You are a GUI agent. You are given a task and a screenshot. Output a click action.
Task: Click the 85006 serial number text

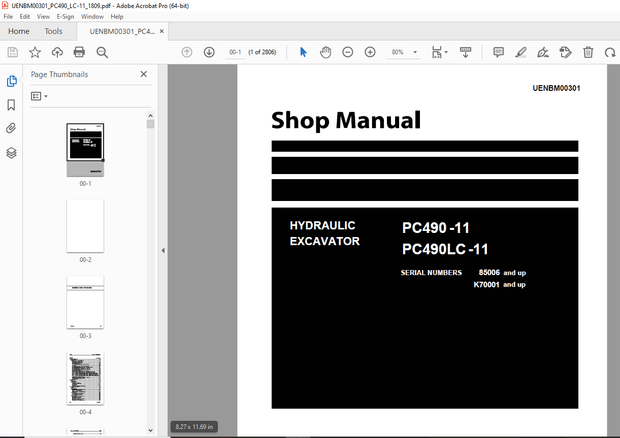point(489,272)
